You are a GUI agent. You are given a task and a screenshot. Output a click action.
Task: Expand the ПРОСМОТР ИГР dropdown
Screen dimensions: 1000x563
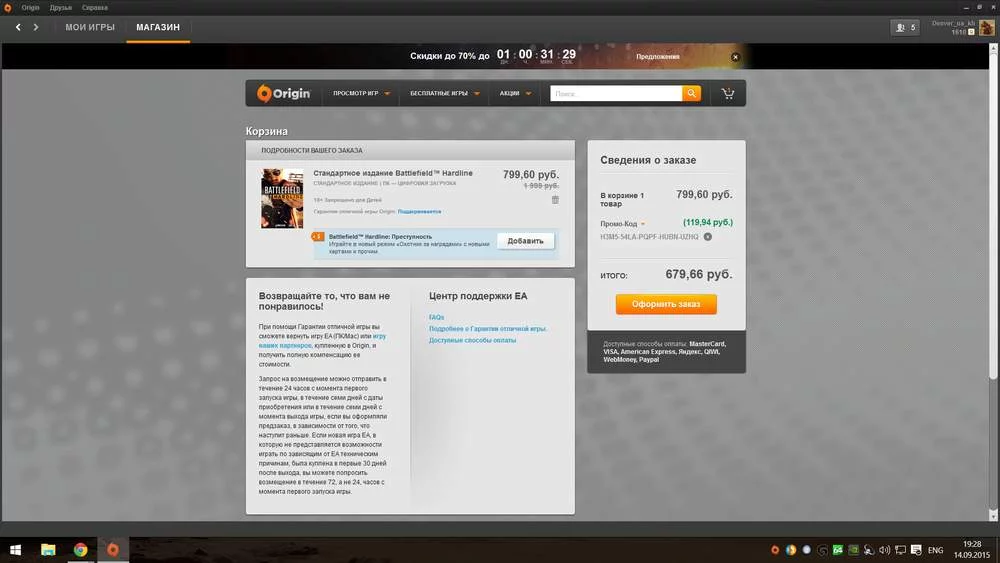tap(361, 93)
